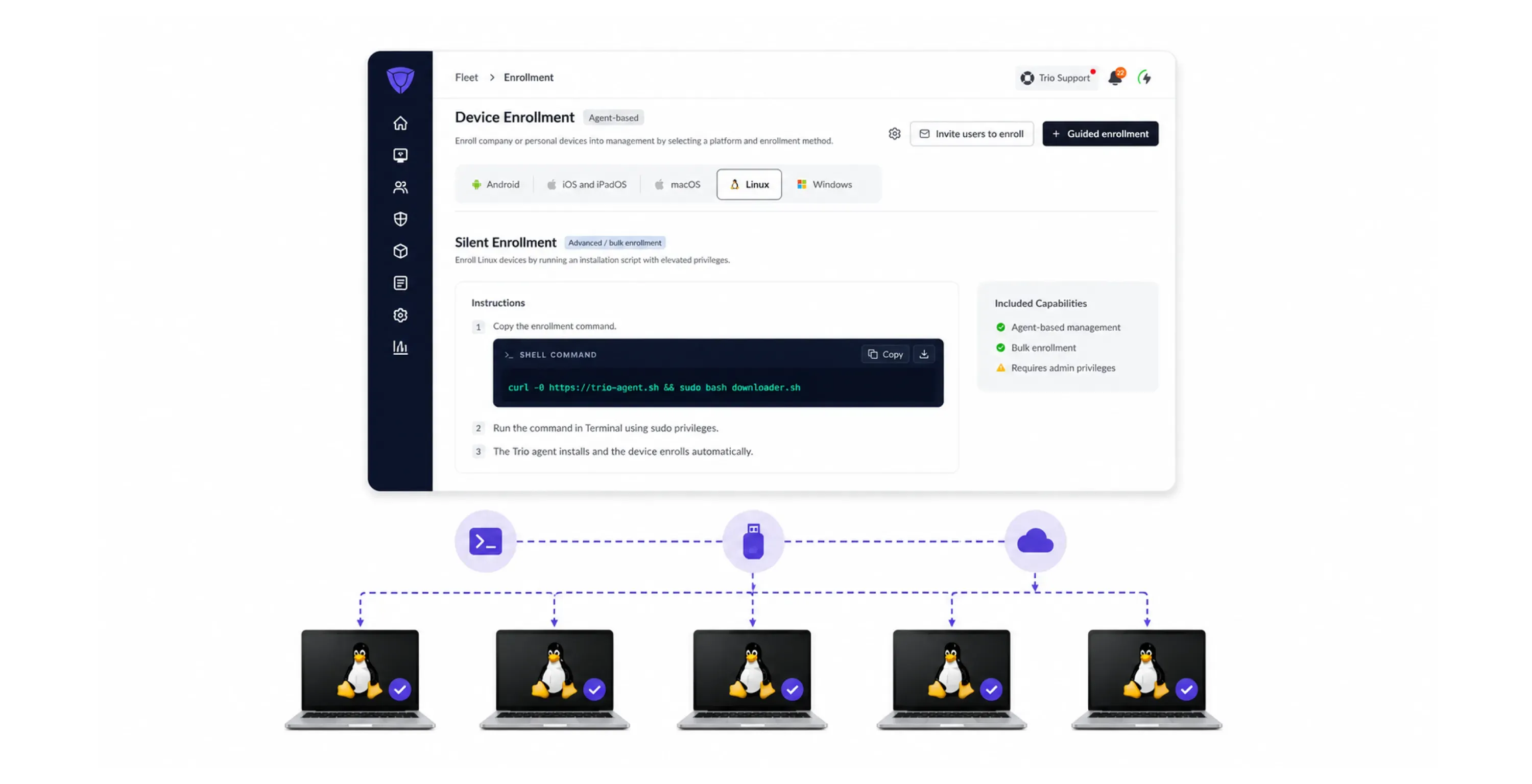Open the document list sidebar icon
1532x784 pixels.
tap(400, 283)
